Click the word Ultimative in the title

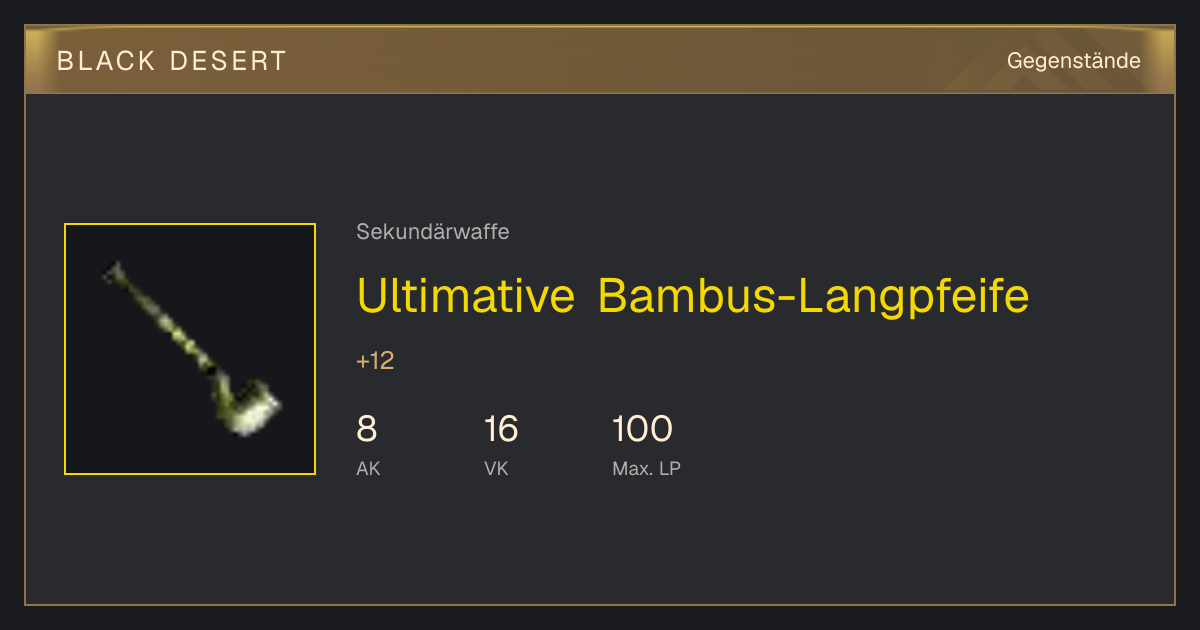[x=465, y=296]
